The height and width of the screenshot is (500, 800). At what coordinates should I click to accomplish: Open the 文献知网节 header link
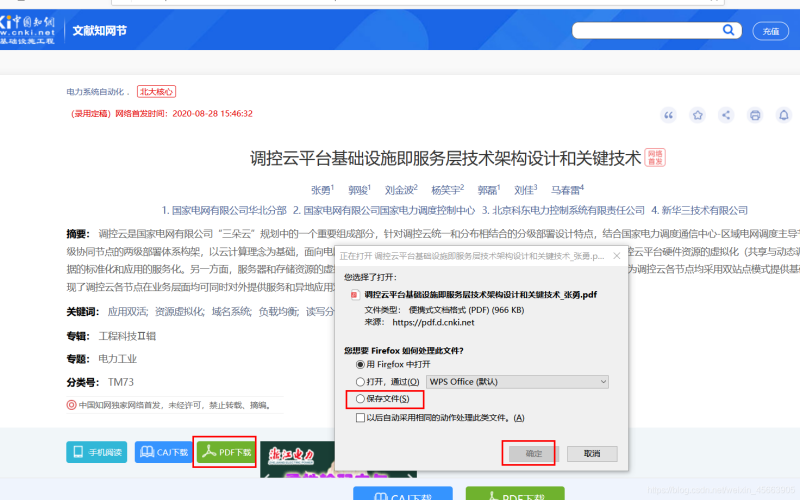[x=99, y=31]
